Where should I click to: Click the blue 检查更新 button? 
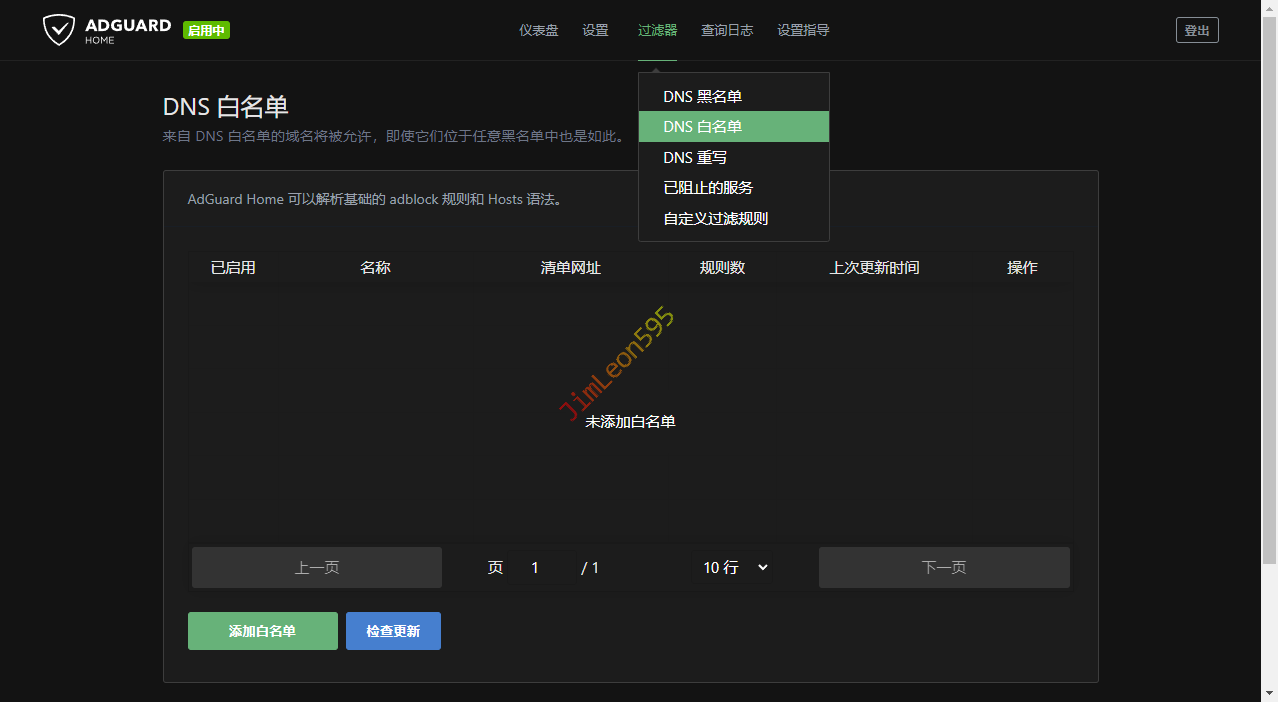coord(393,631)
